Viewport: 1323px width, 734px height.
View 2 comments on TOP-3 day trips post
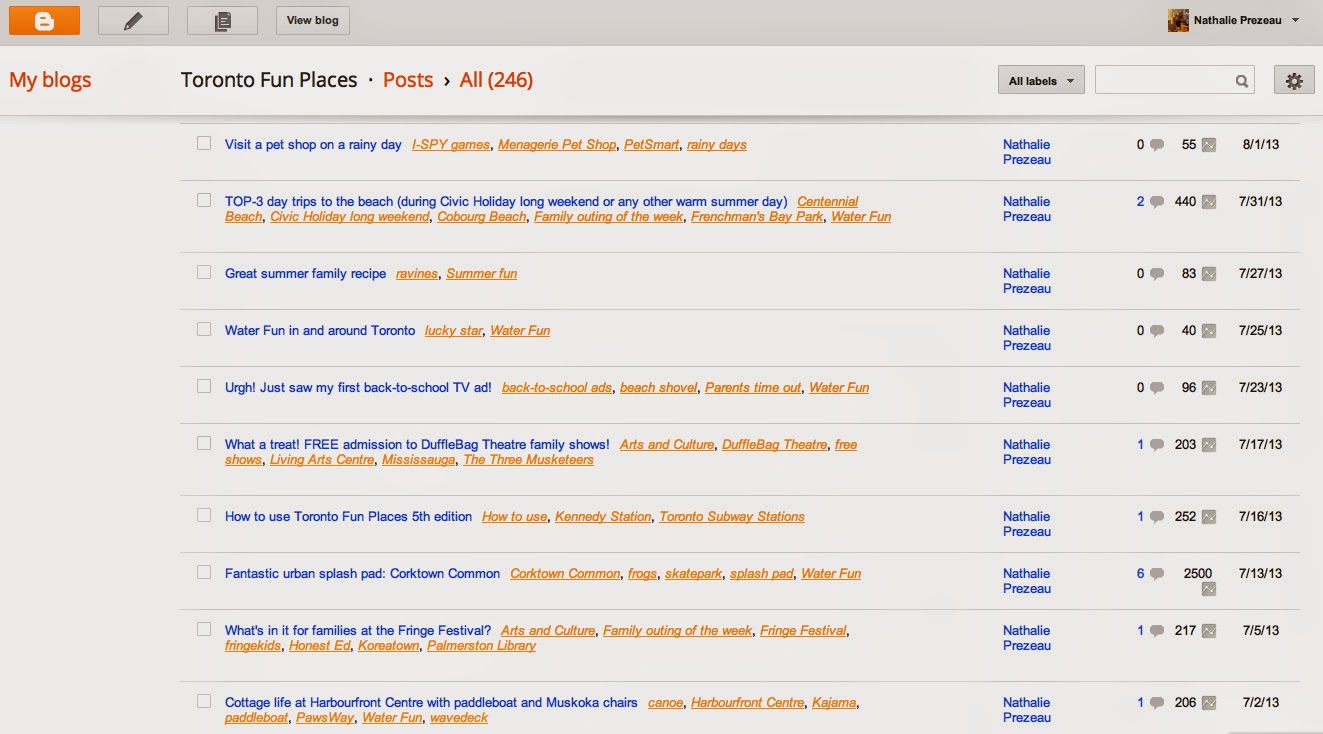click(x=1140, y=202)
